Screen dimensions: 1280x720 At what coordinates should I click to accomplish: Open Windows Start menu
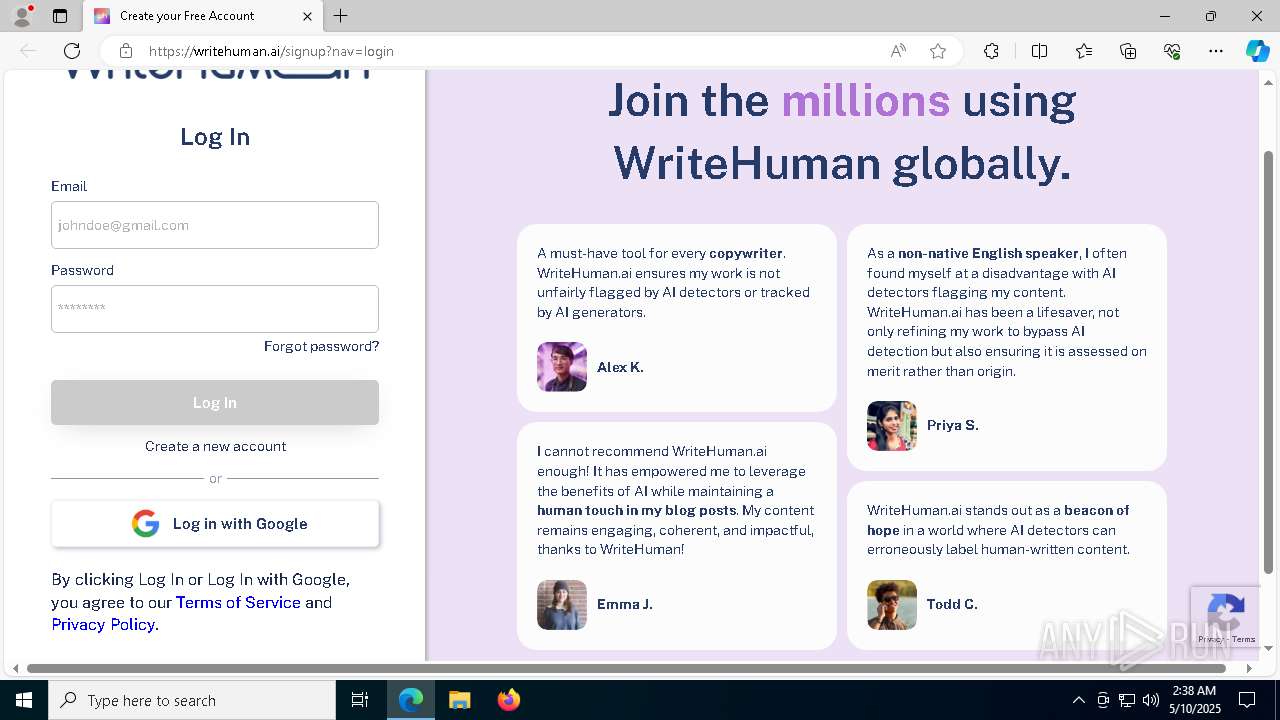tap(24, 700)
